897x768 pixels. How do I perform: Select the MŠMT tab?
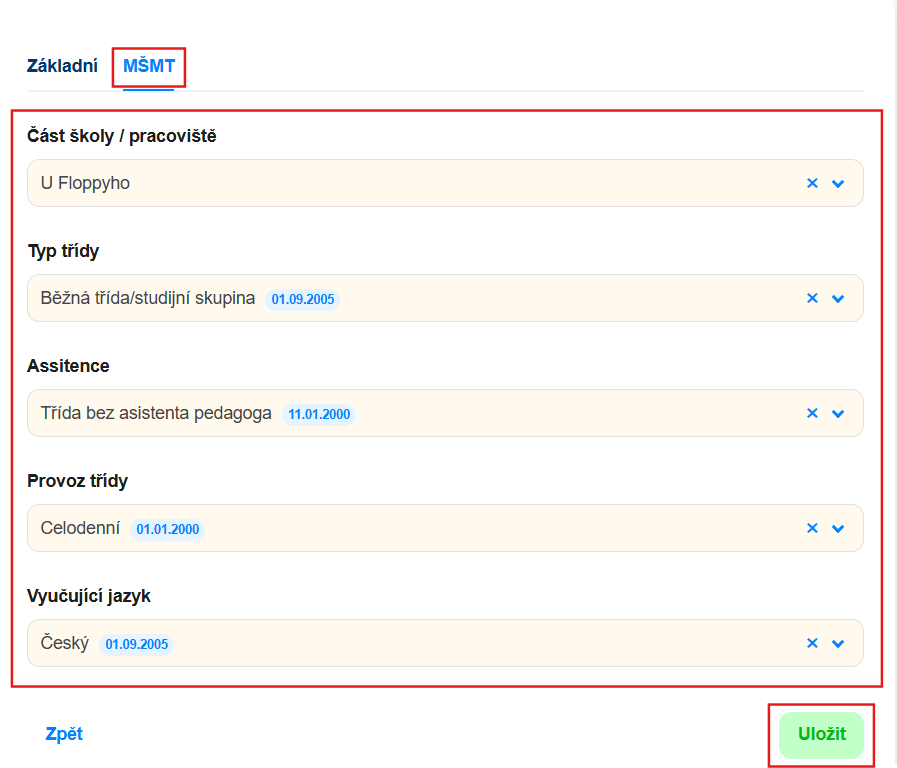tap(149, 66)
